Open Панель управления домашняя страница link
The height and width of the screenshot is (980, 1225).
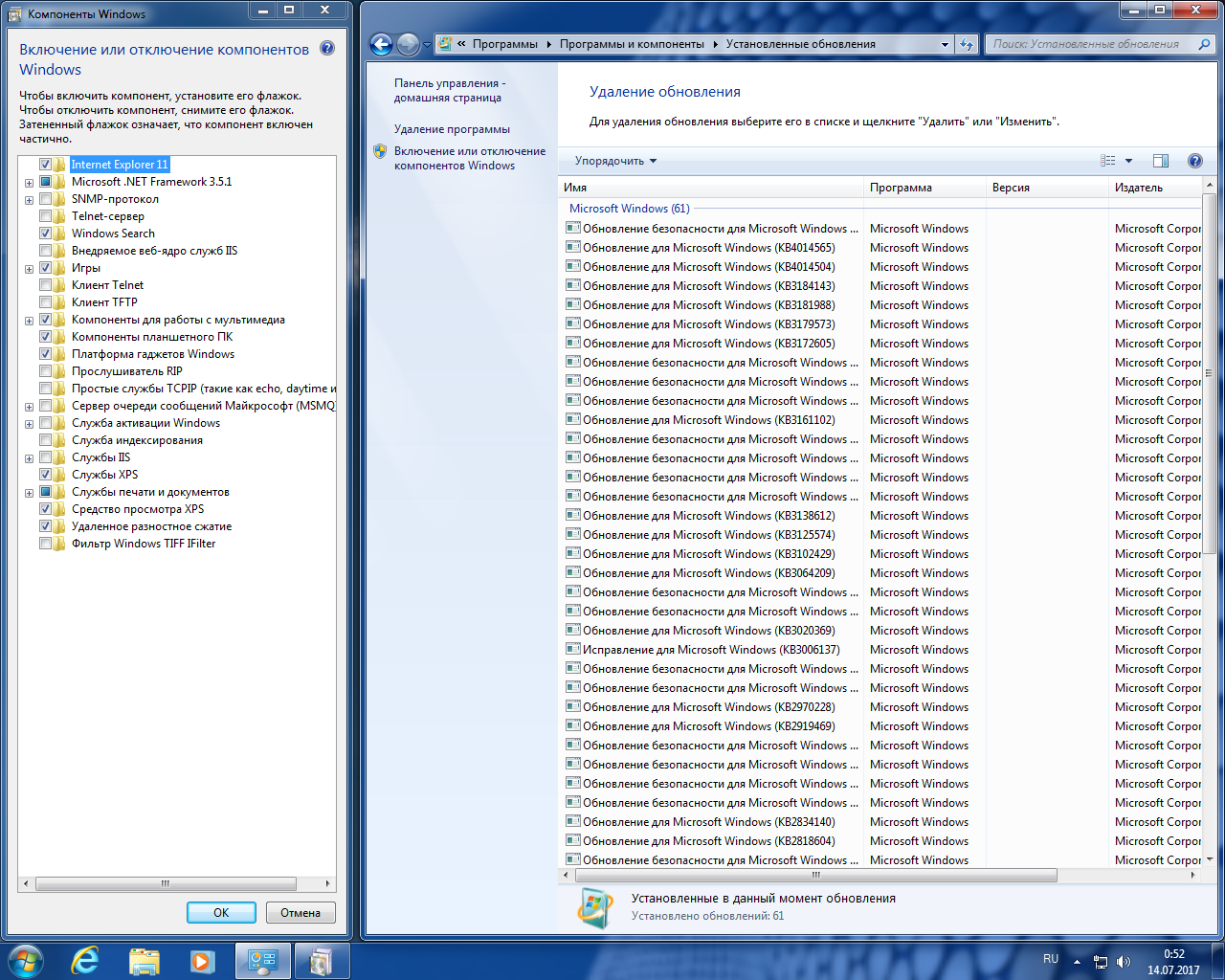450,90
